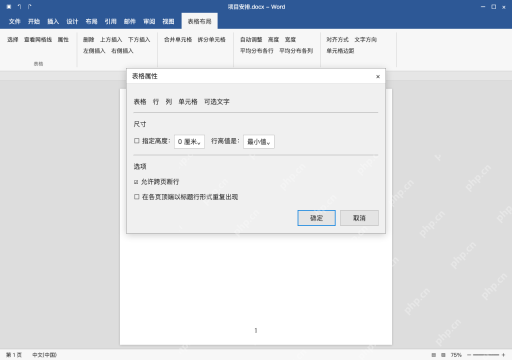Open the 删除 ribbon dropdown
This screenshot has height=360, width=512.
coord(88,40)
